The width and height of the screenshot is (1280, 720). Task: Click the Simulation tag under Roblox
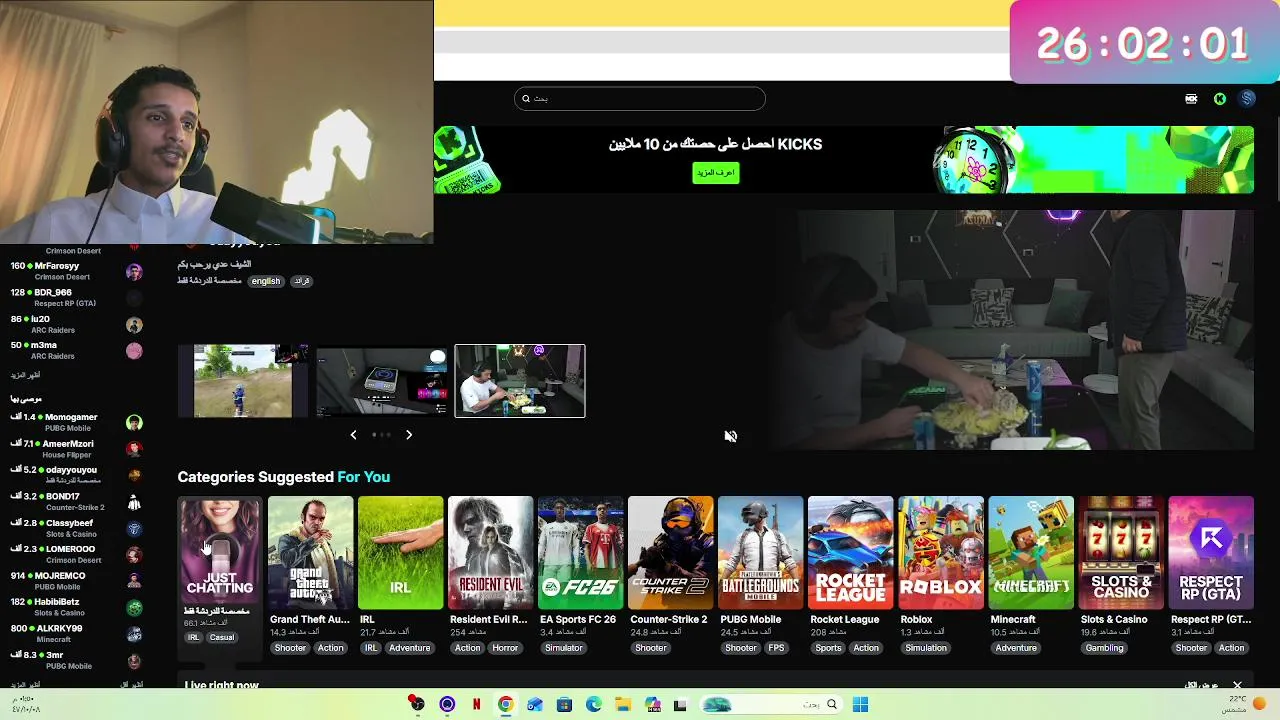(x=926, y=648)
